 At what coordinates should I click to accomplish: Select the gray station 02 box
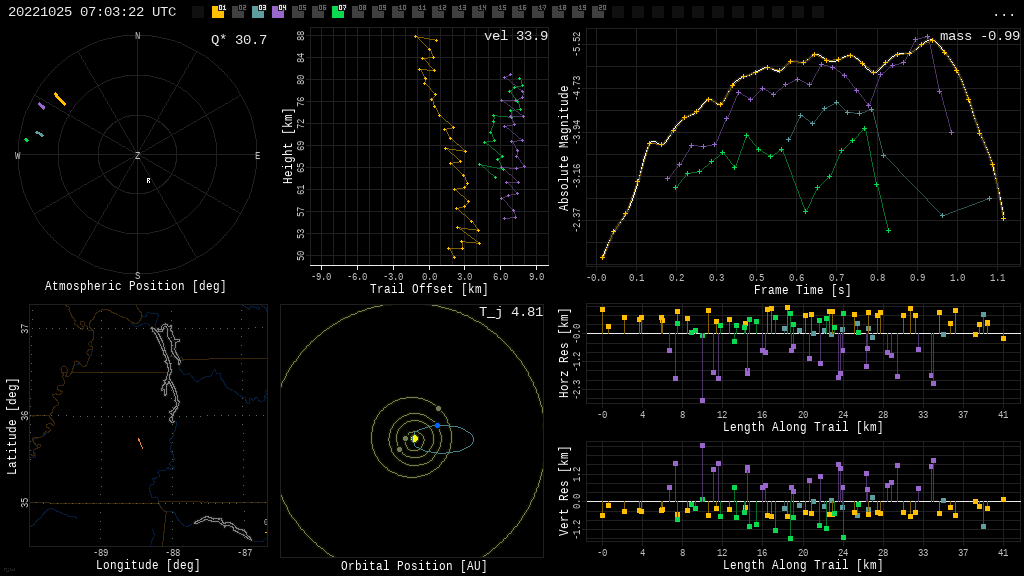[238, 12]
